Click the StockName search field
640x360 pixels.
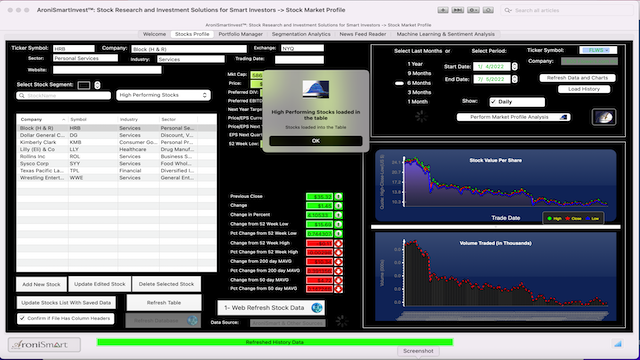(63, 96)
